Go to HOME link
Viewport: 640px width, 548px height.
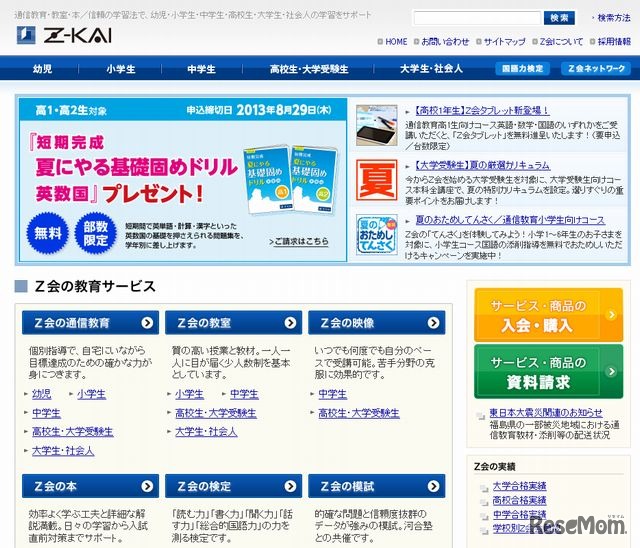(396, 42)
